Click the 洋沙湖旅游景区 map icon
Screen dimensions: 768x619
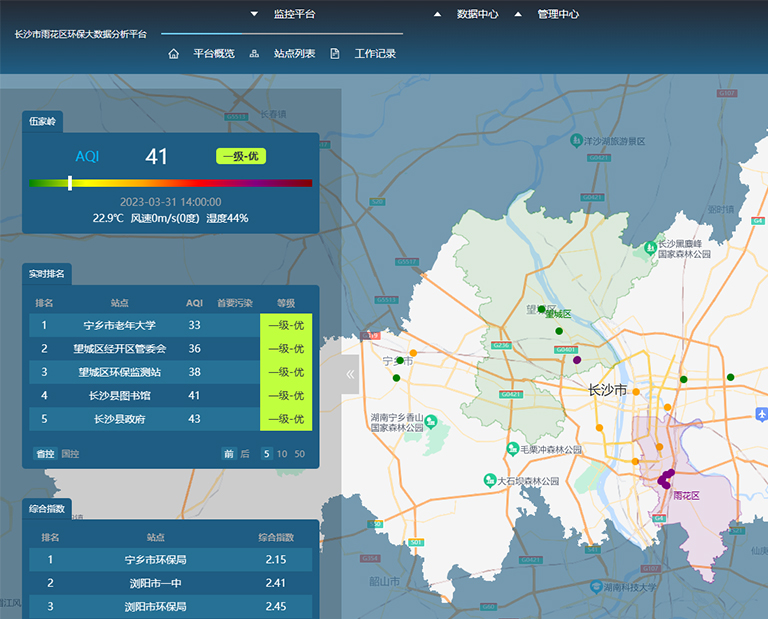pyautogui.click(x=576, y=141)
